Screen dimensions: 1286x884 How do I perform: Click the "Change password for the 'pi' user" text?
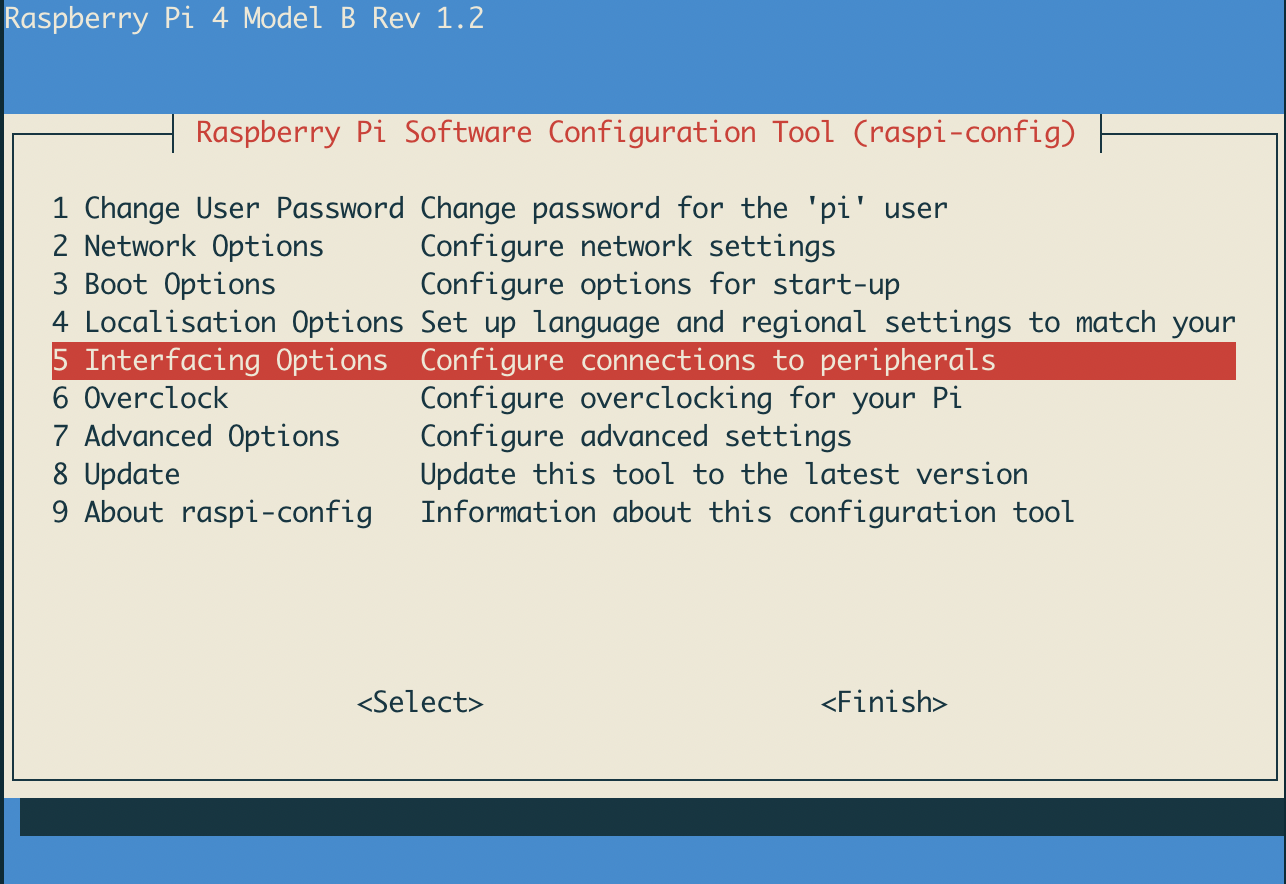pos(683,209)
